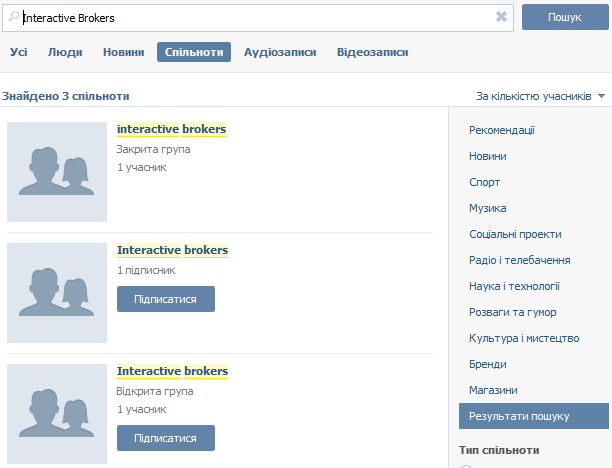This screenshot has width=612, height=468.
Task: Focus the Interactive Brokers search input
Action: click(258, 18)
